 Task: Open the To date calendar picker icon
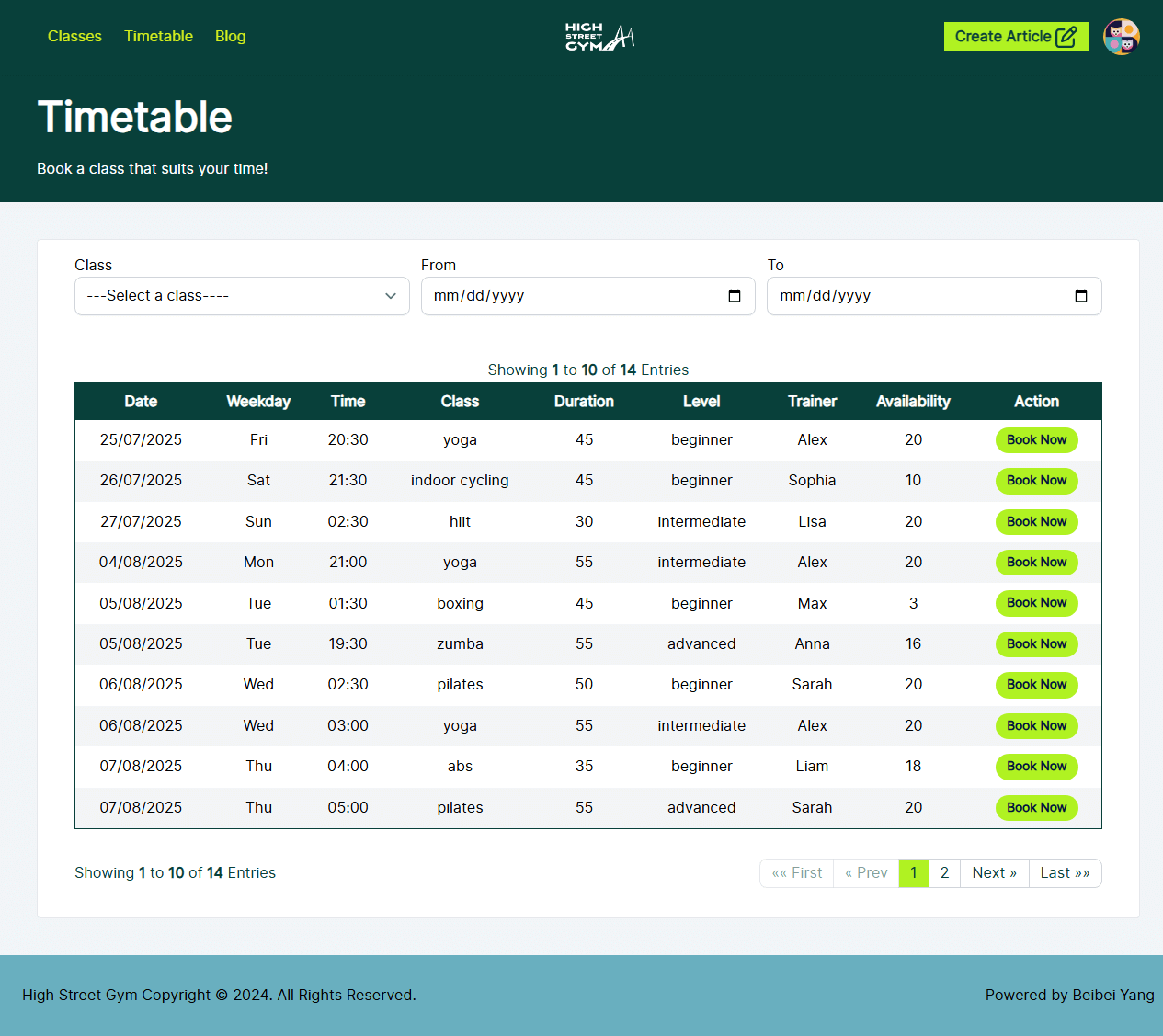tap(1081, 296)
